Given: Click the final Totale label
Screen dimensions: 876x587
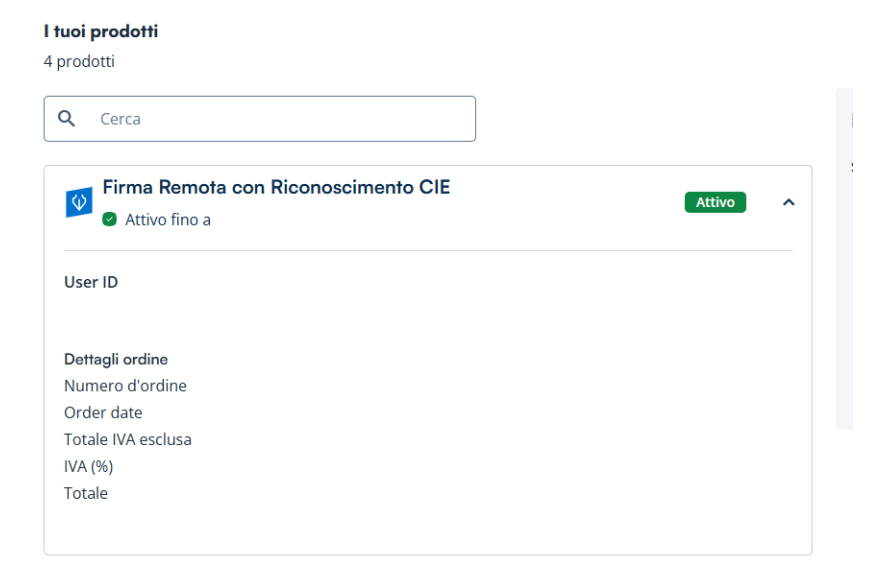Looking at the screenshot, I should [86, 493].
